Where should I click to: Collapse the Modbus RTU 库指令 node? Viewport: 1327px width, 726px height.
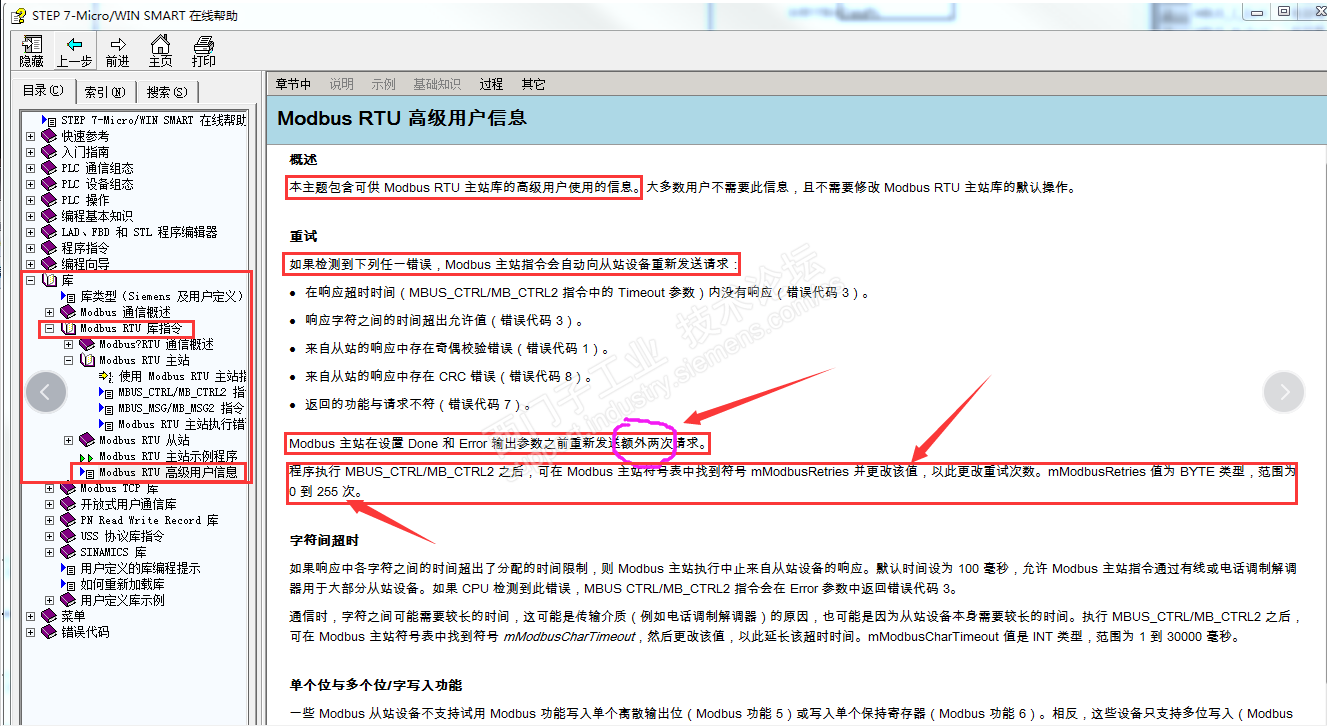coord(50,328)
